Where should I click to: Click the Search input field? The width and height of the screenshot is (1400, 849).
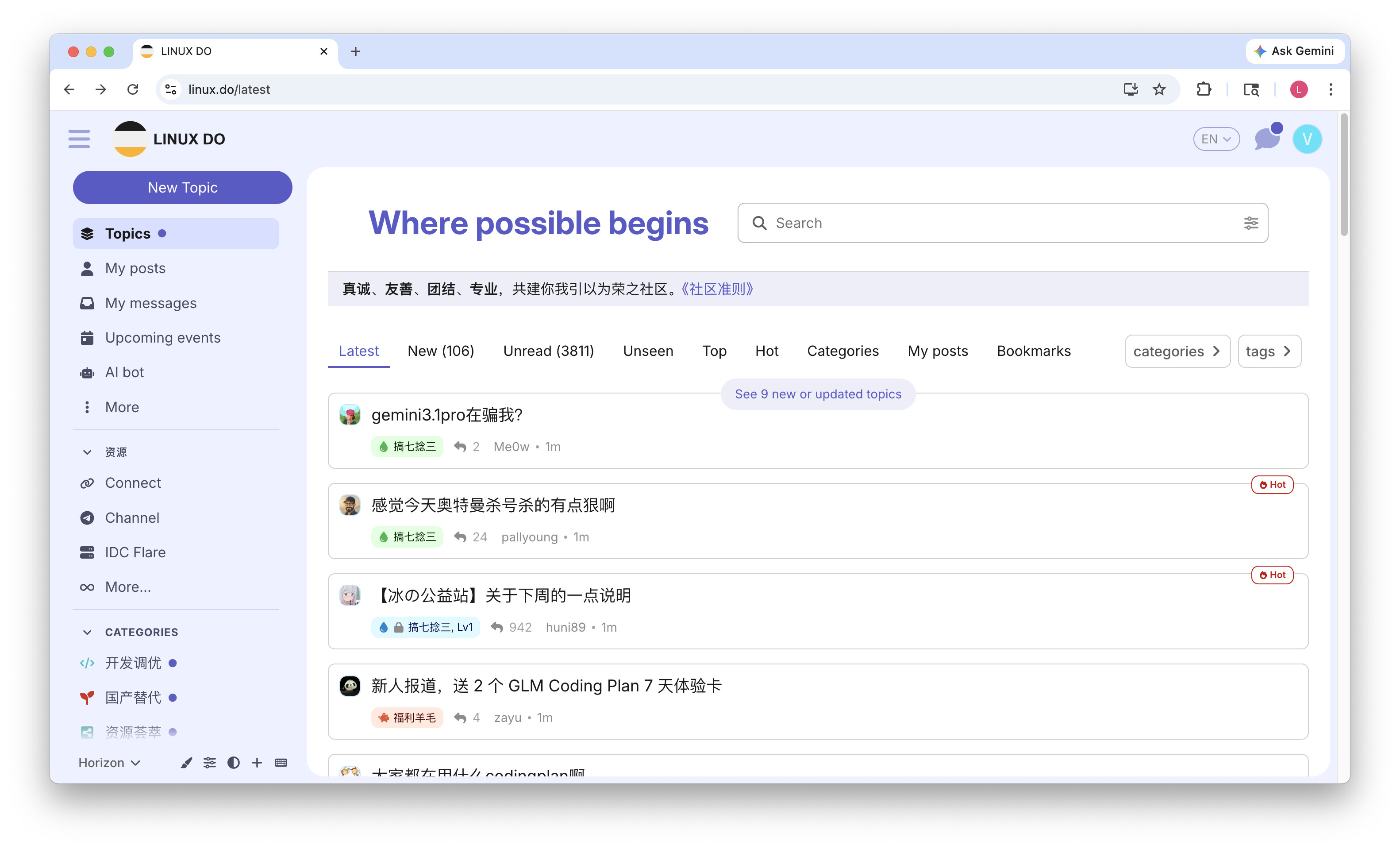pos(1002,223)
